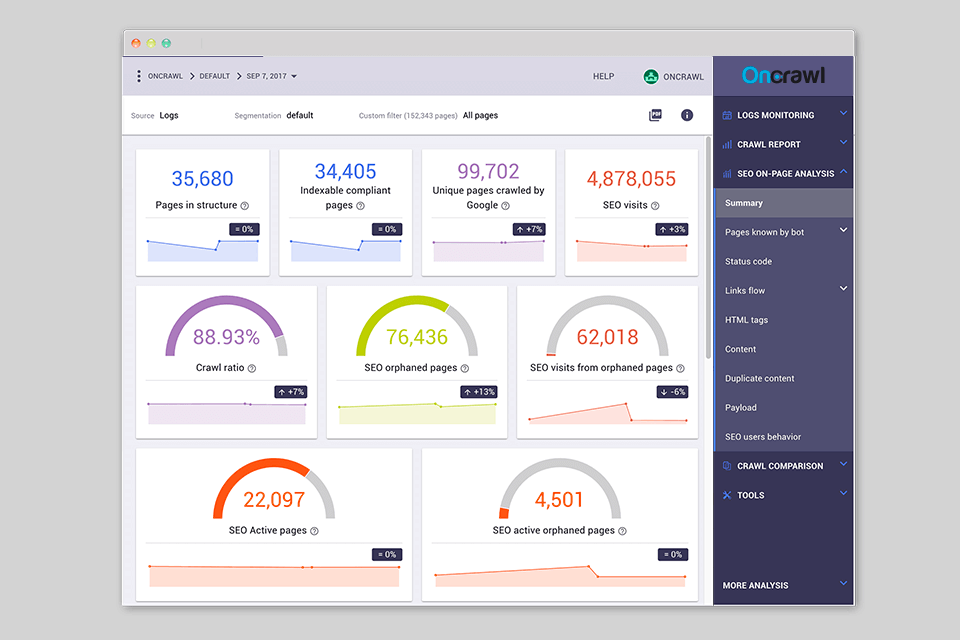Open help tooltip for SEO Active pages

click(x=314, y=531)
